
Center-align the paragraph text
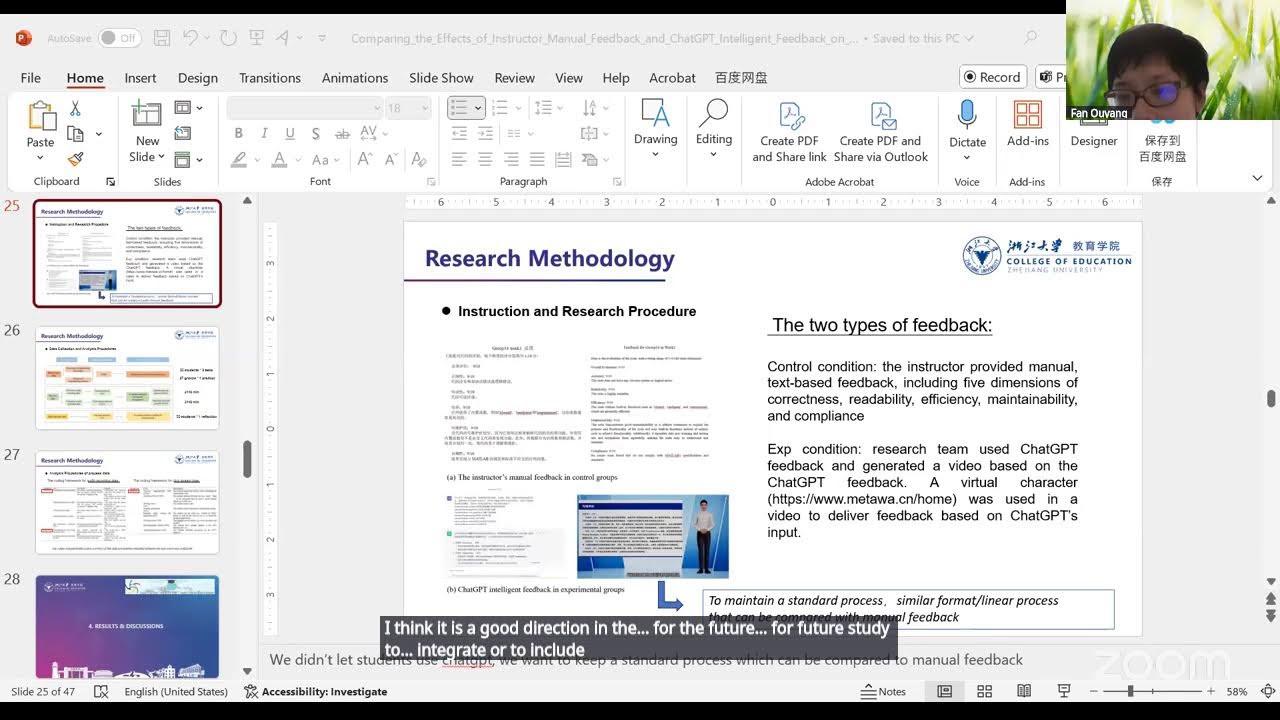(485, 159)
